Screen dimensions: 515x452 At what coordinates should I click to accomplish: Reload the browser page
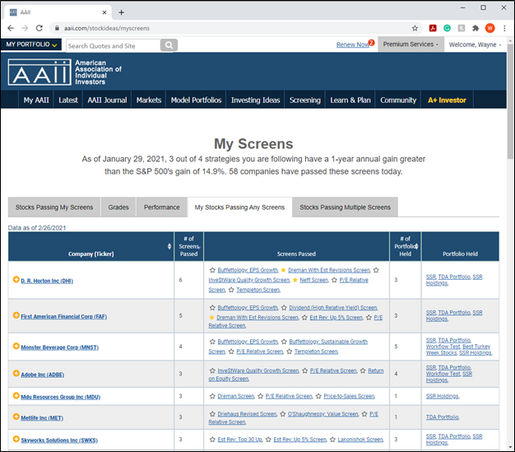point(39,28)
